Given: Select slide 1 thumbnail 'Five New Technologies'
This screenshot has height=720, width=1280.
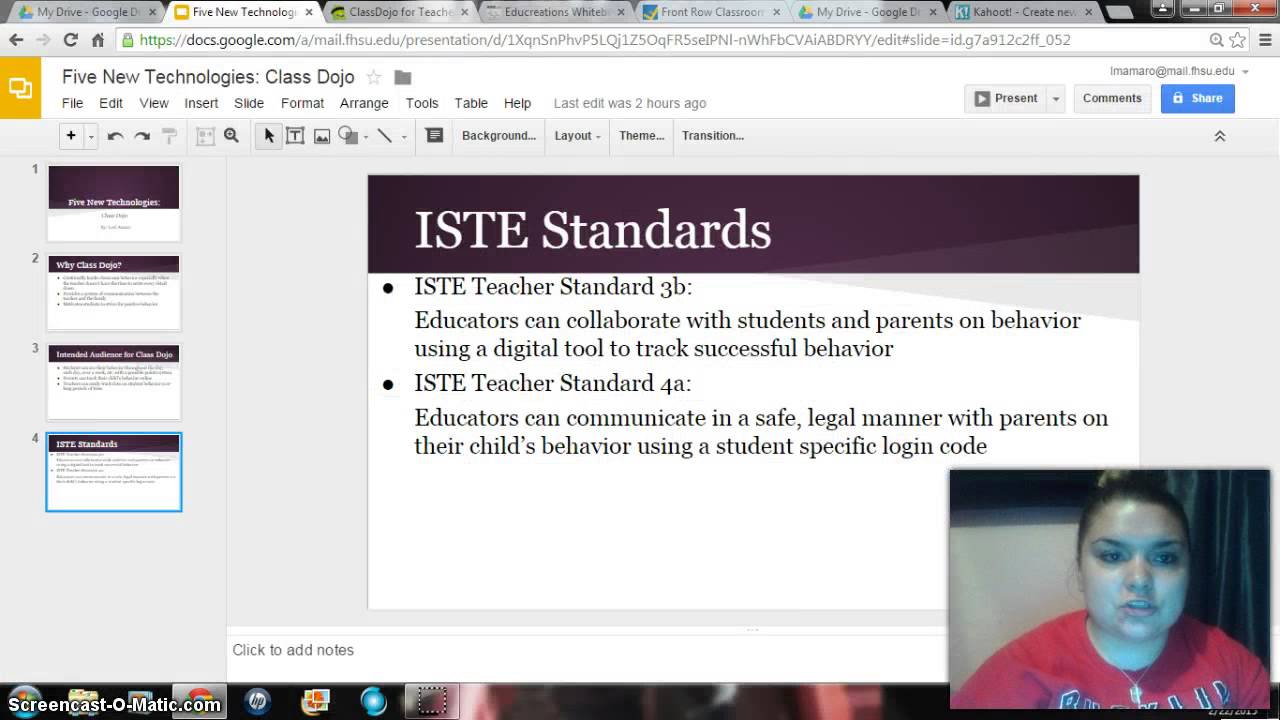Looking at the screenshot, I should point(114,203).
